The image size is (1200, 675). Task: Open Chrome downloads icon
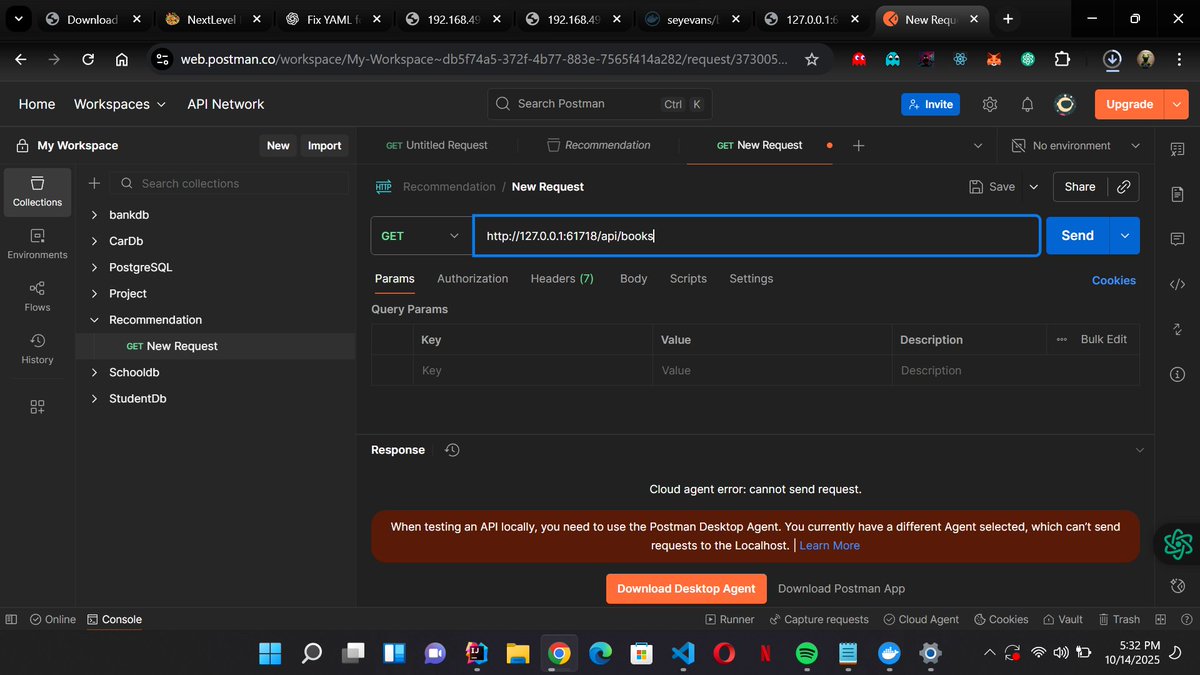coord(1112,60)
